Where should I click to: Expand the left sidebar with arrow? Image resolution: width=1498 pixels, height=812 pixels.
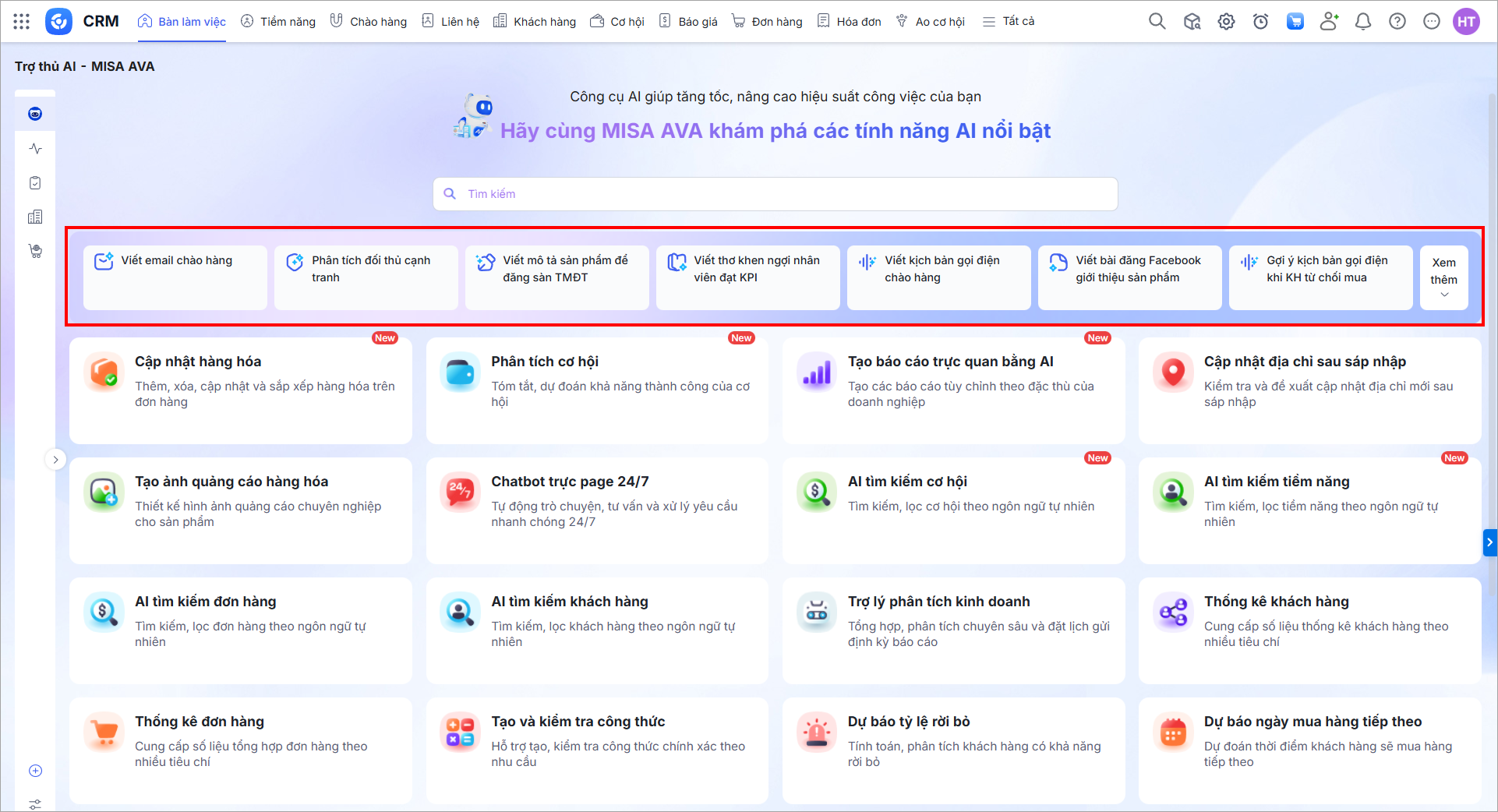point(55,460)
